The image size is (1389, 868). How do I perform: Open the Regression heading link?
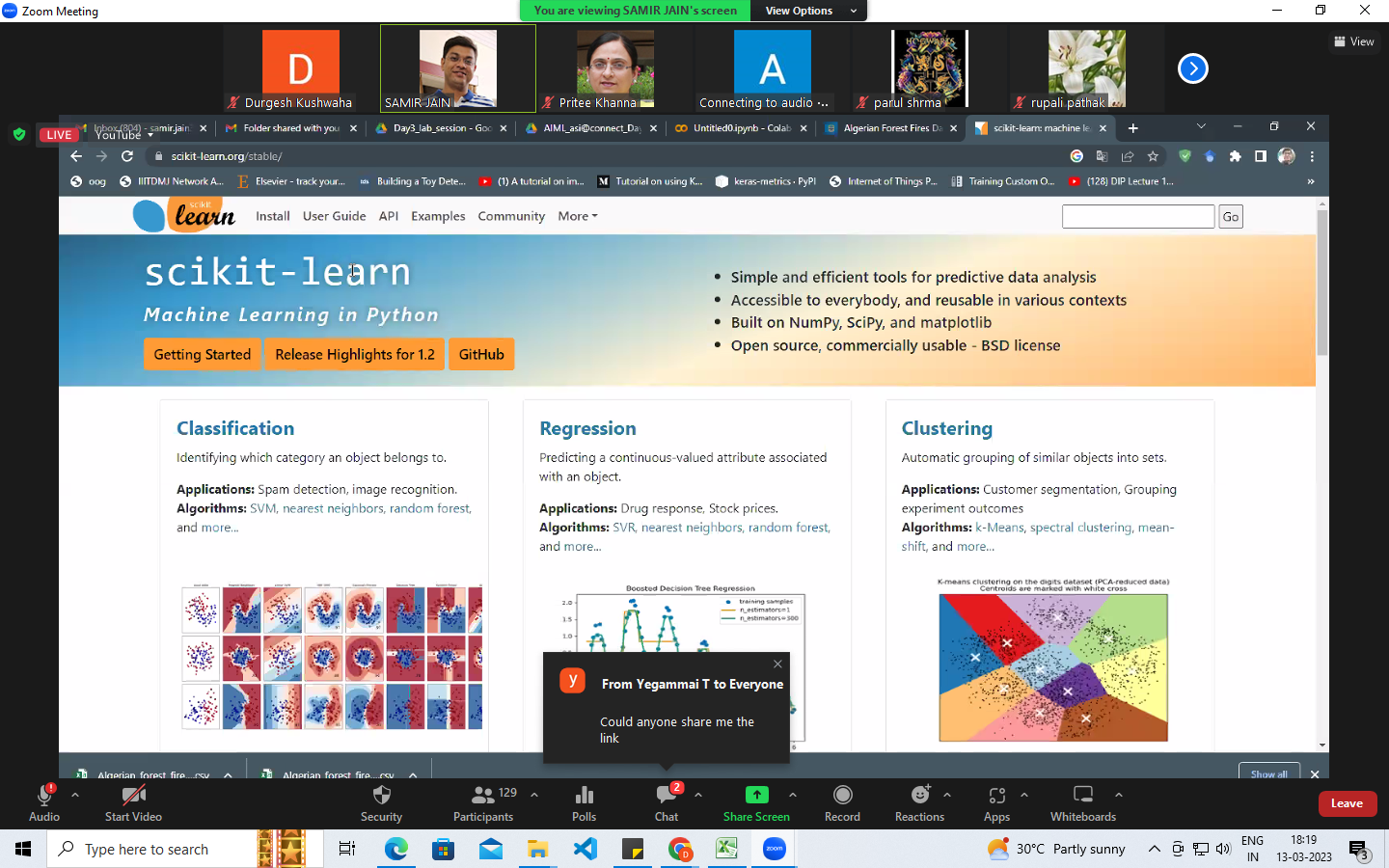587,428
